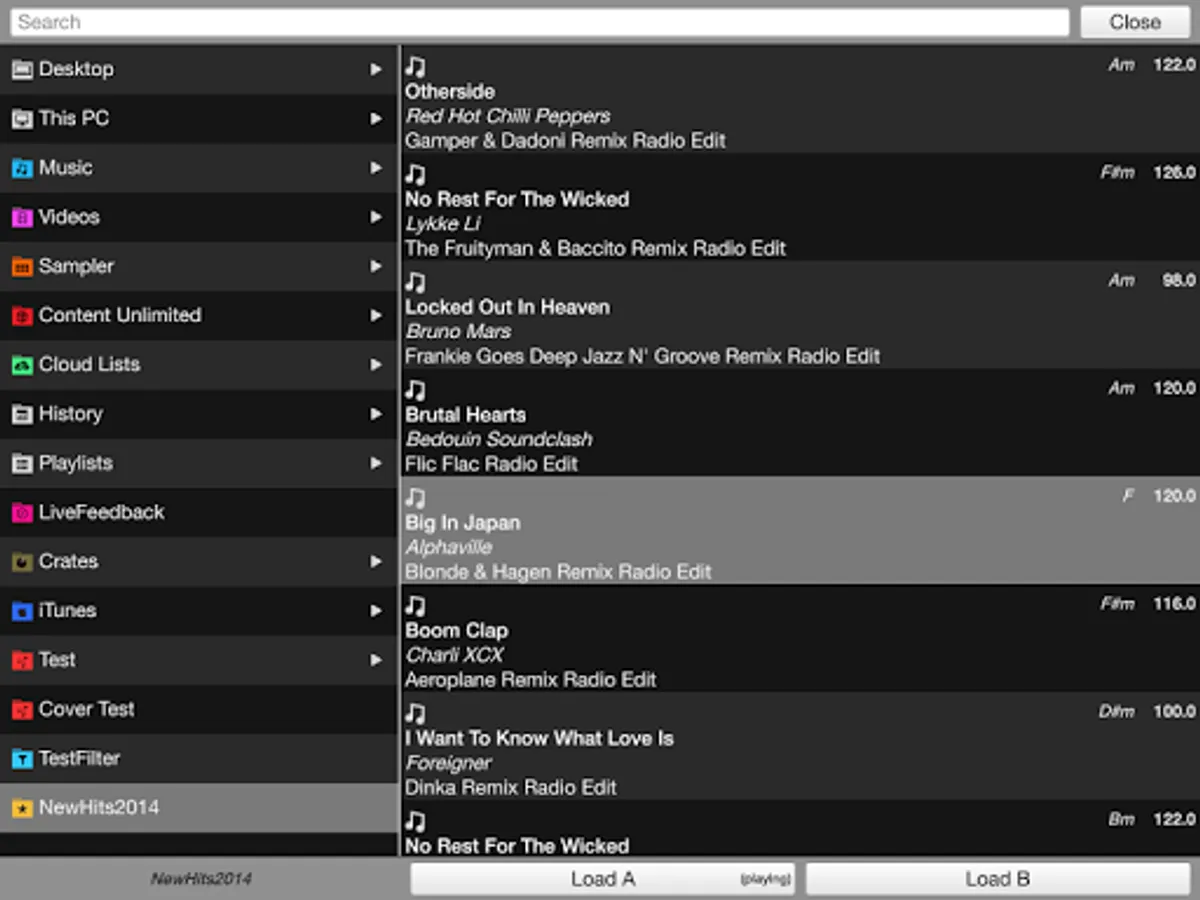1200x900 pixels.
Task: Click the Charli XCX artist name
Action: pos(455,655)
